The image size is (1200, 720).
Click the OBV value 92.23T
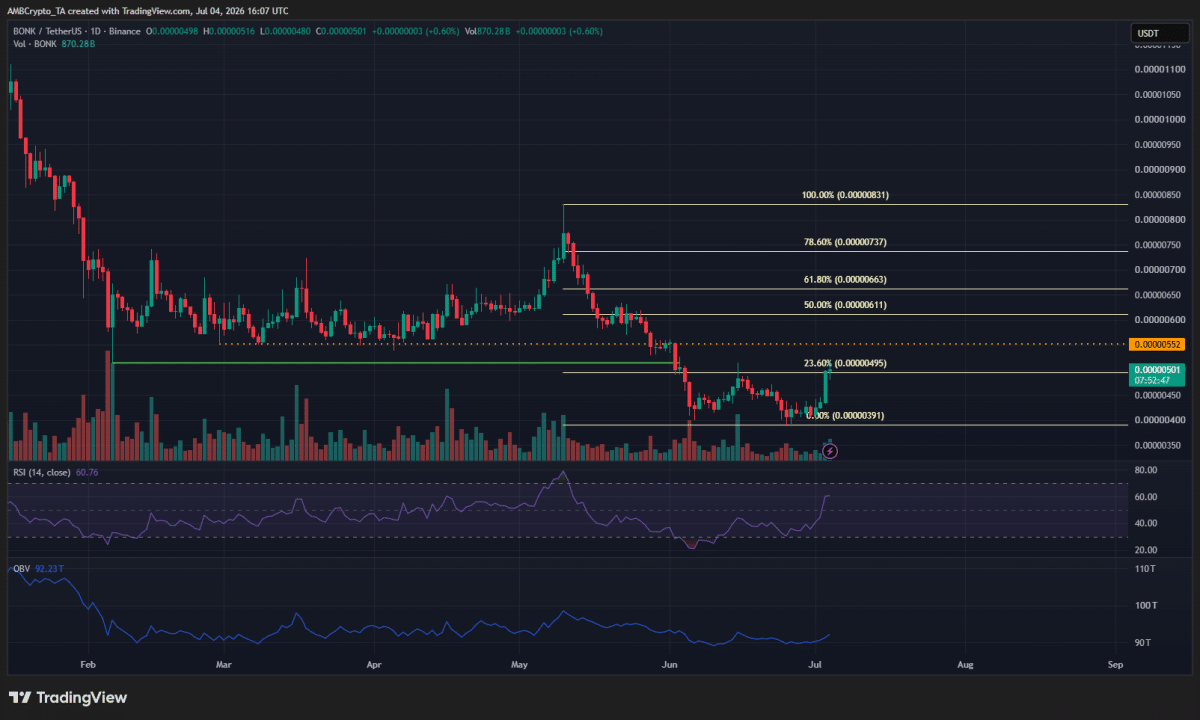49,567
